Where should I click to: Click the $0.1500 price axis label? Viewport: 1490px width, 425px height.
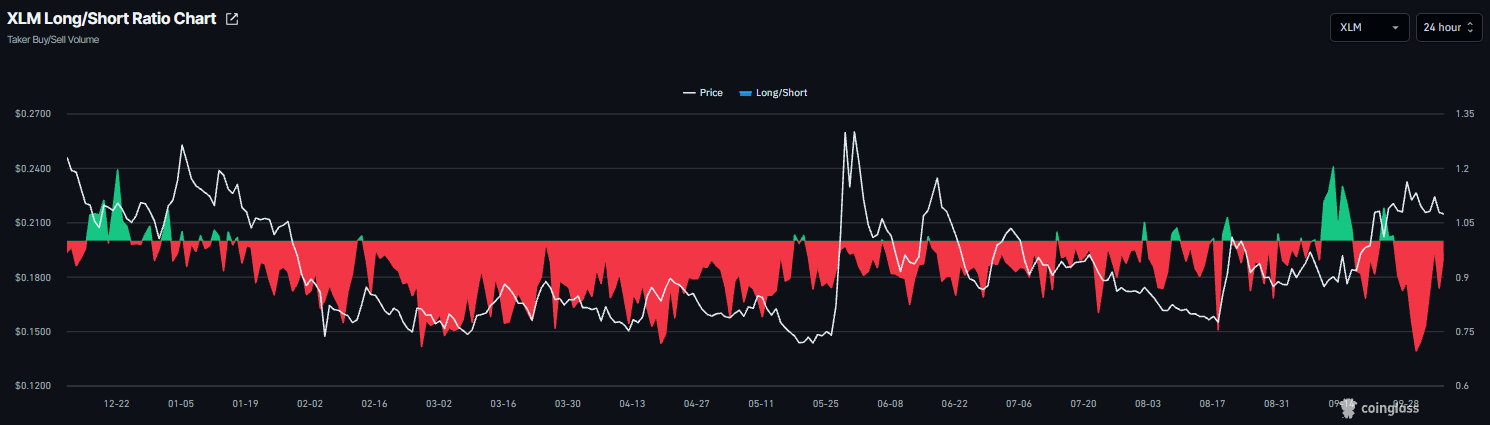point(32,331)
